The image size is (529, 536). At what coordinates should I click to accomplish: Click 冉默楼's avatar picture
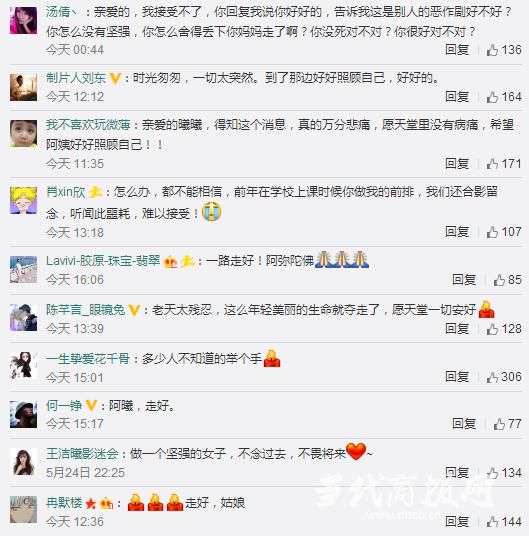click(x=23, y=510)
